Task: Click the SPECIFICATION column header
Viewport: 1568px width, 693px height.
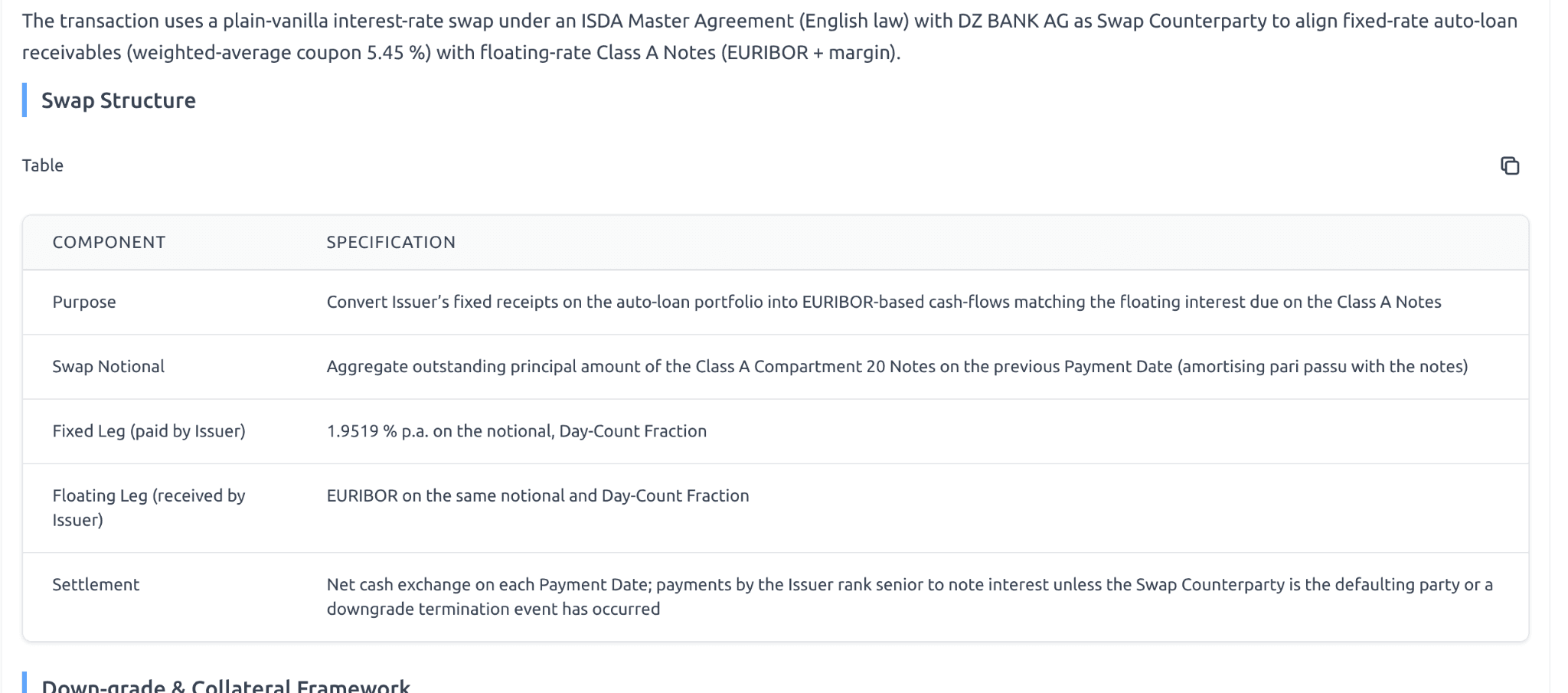Action: tap(390, 242)
